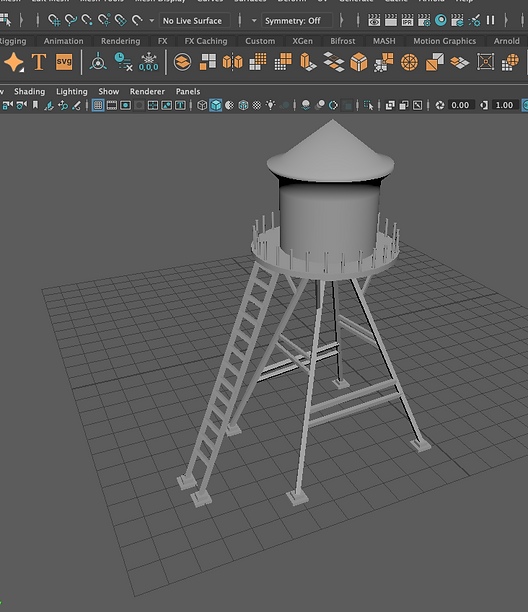Viewport: 528px width, 612px height.
Task: Open the viewport Panels menu
Action: (188, 91)
